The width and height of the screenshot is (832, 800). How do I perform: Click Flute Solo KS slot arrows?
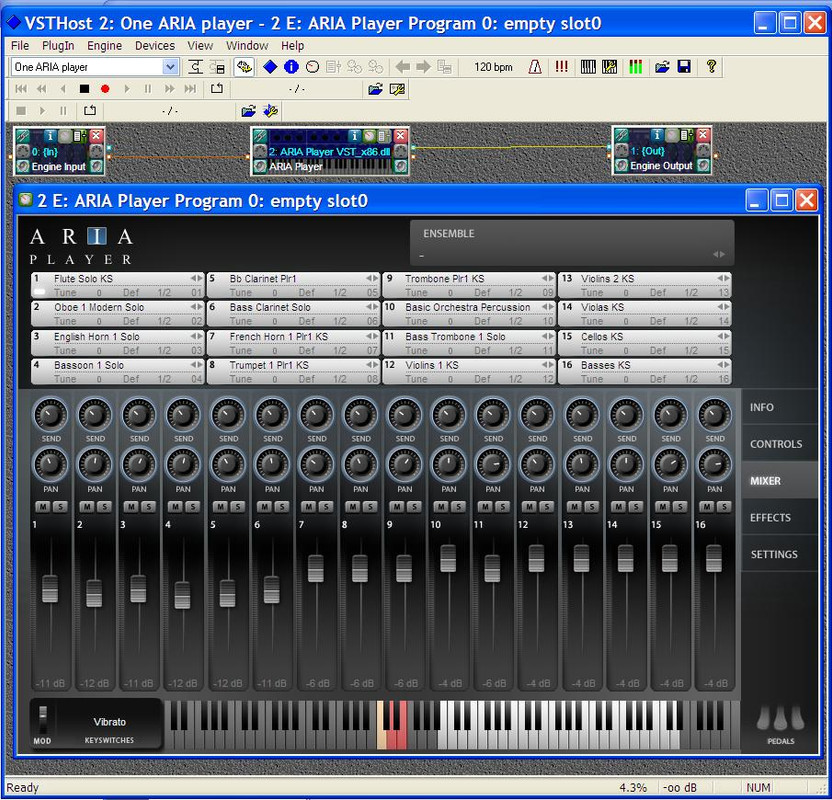tap(196, 278)
